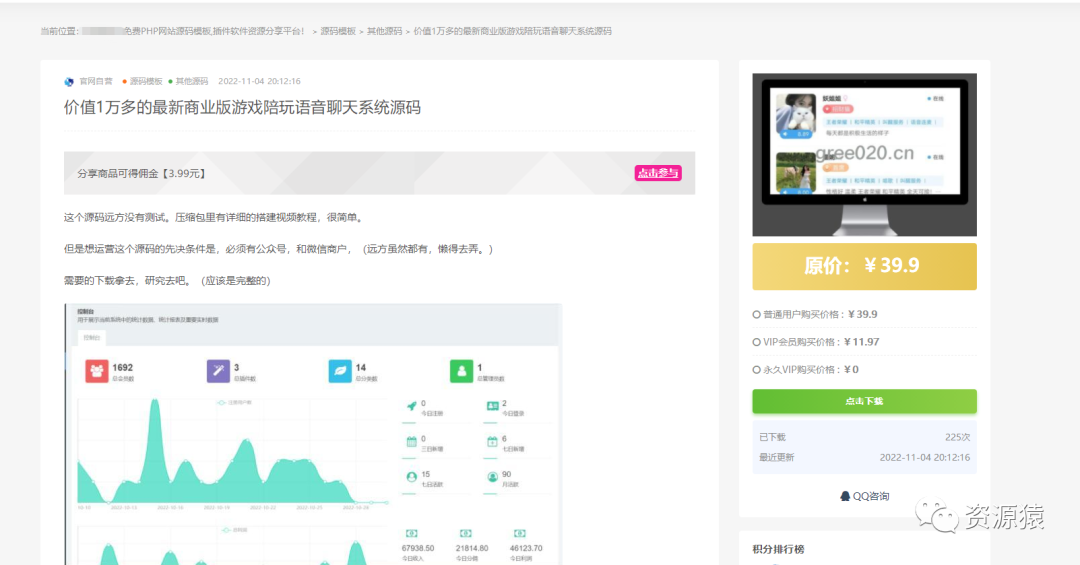Click the 官网自营 author avatar icon
Image resolution: width=1080 pixels, height=565 pixels.
coord(69,81)
